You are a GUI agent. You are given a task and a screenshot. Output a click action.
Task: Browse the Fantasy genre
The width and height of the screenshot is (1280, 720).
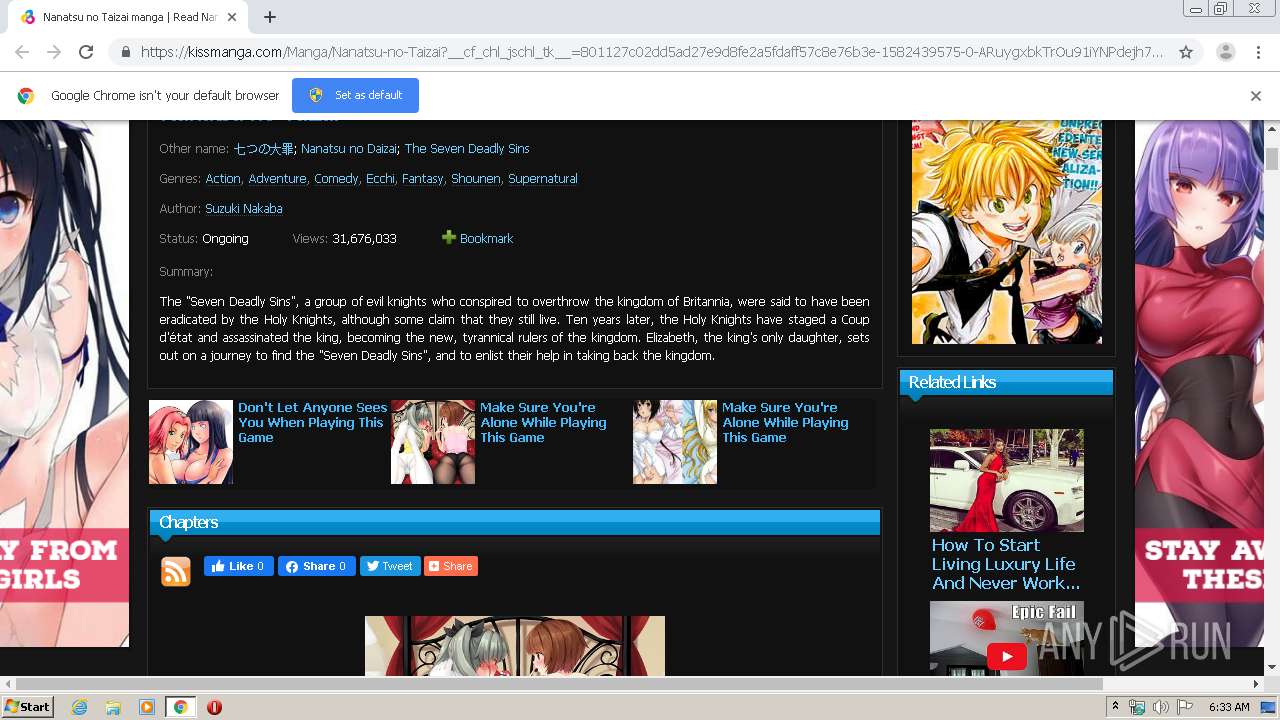pyautogui.click(x=422, y=178)
